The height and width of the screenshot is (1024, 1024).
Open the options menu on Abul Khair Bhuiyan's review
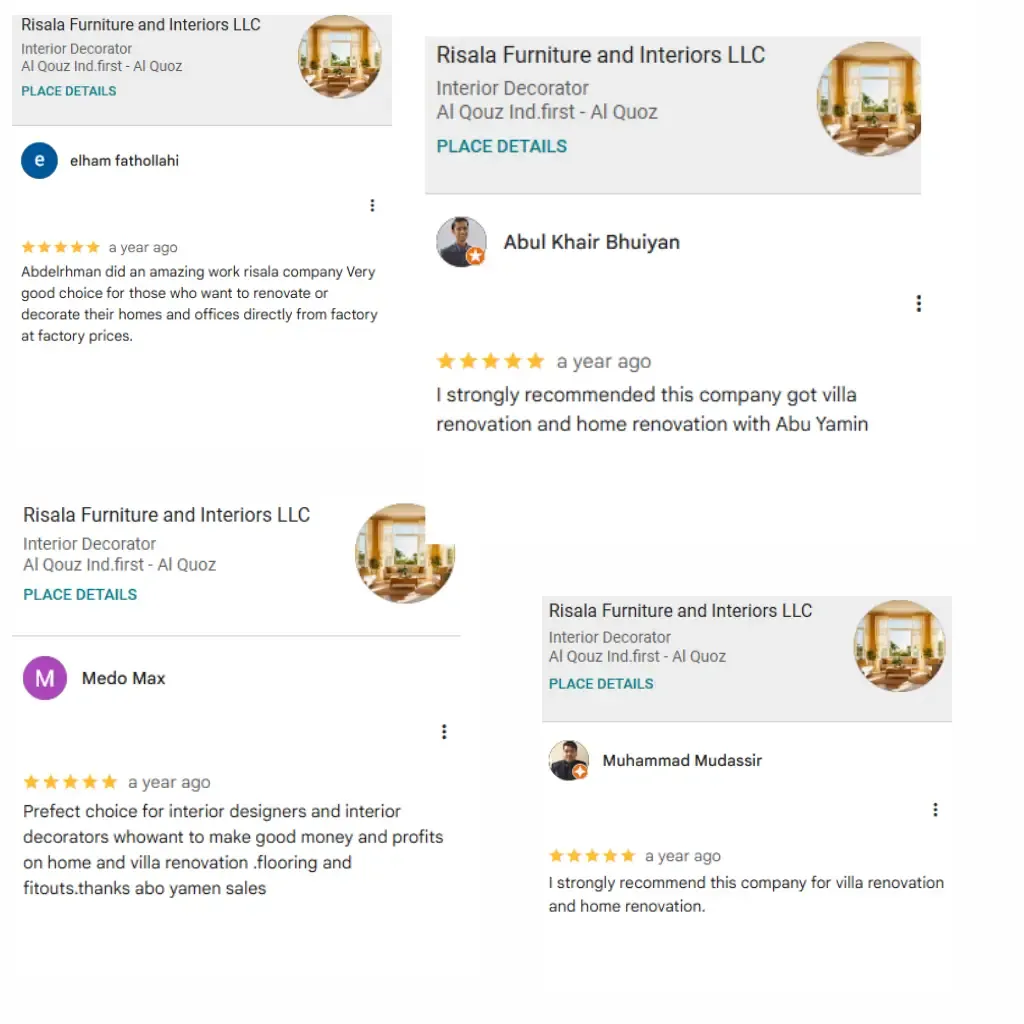(918, 303)
